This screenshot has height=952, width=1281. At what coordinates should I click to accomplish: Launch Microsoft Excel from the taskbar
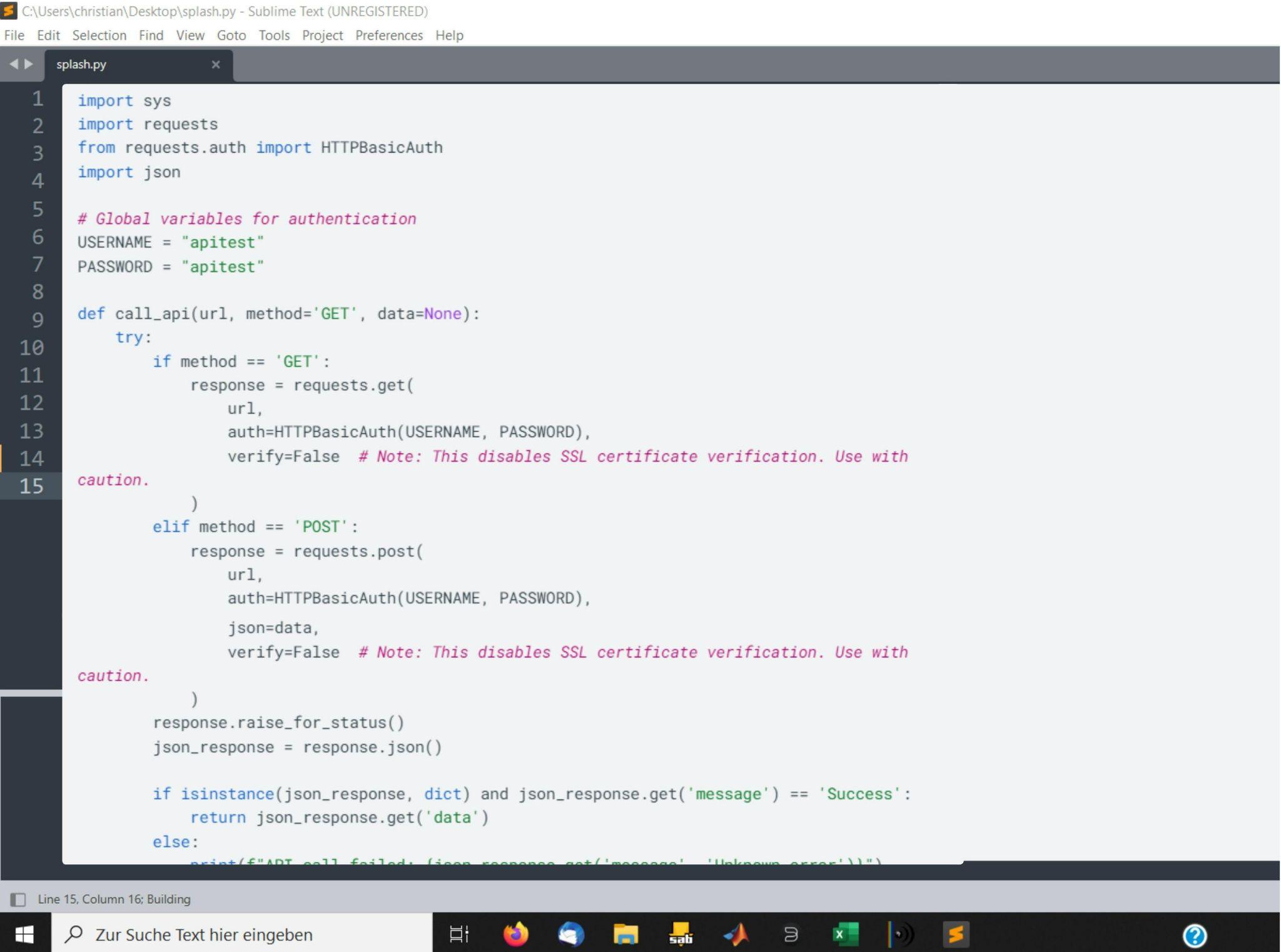[x=845, y=934]
